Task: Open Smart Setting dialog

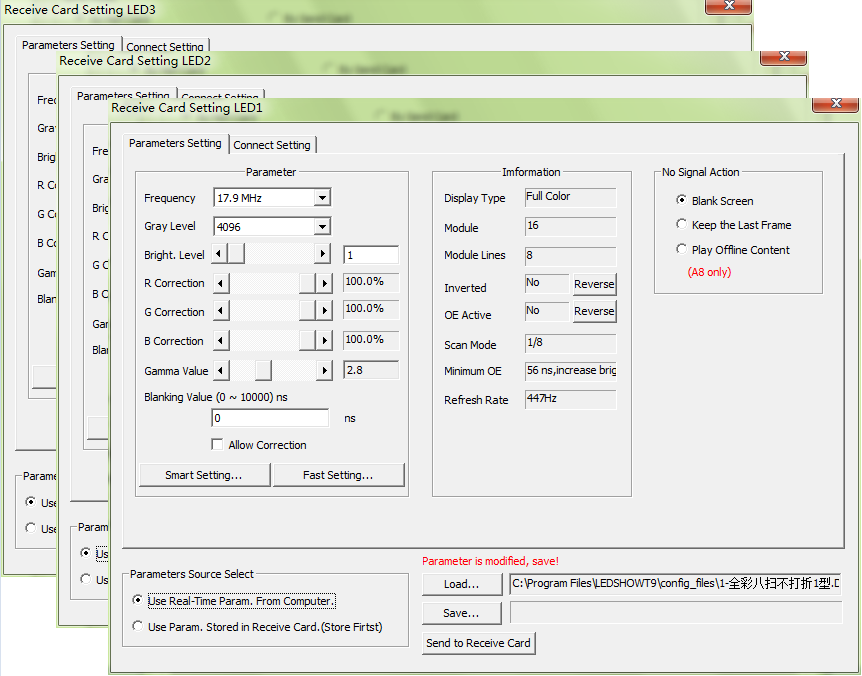Action: coord(204,475)
